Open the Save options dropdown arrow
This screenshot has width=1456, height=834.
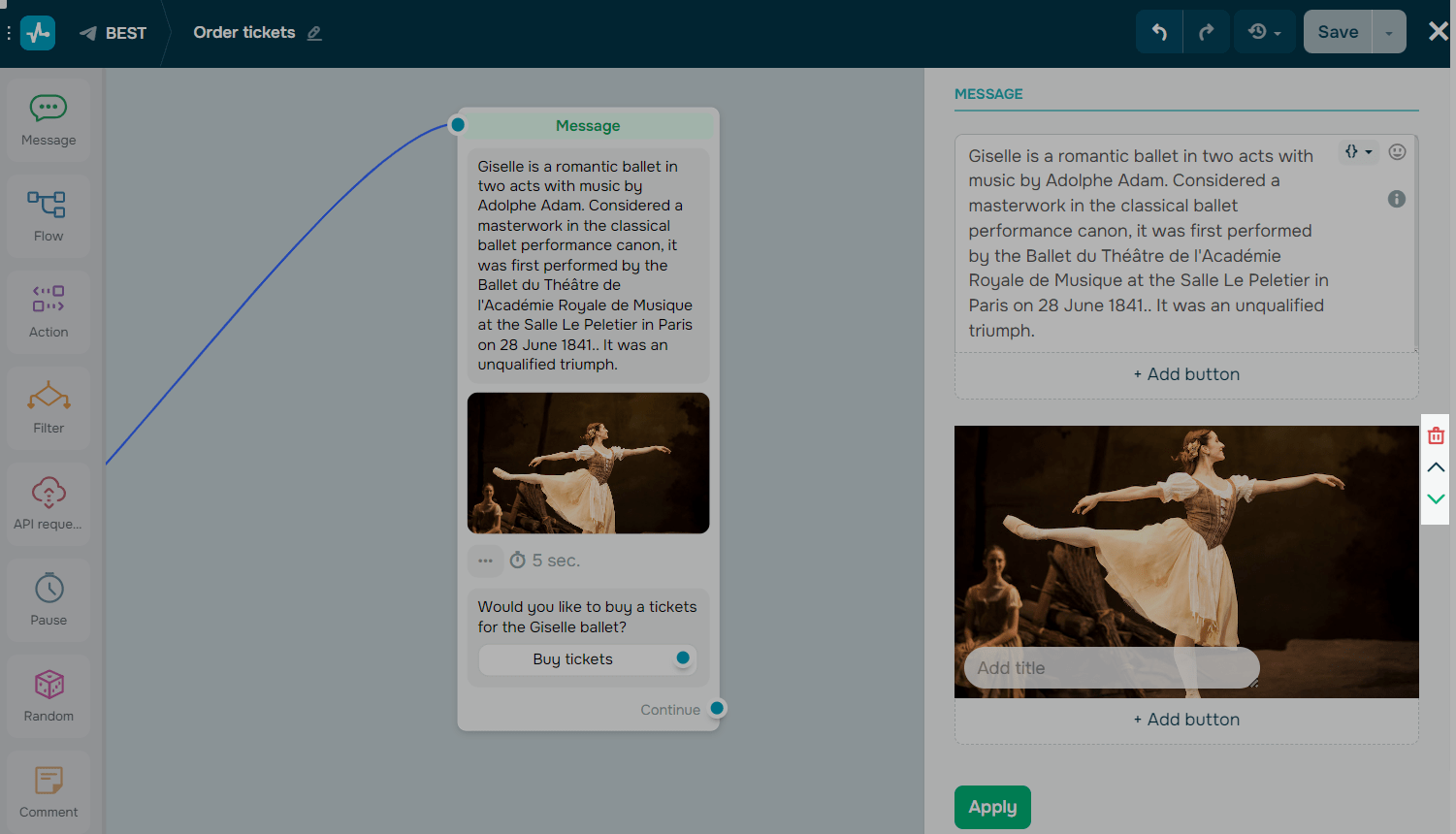pyautogui.click(x=1389, y=32)
